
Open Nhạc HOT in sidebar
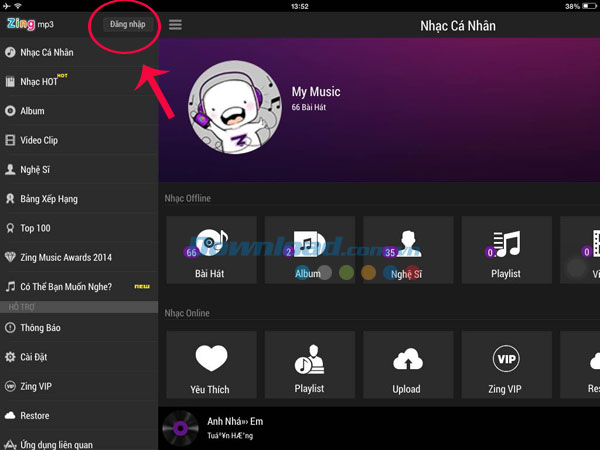pyautogui.click(x=79, y=82)
